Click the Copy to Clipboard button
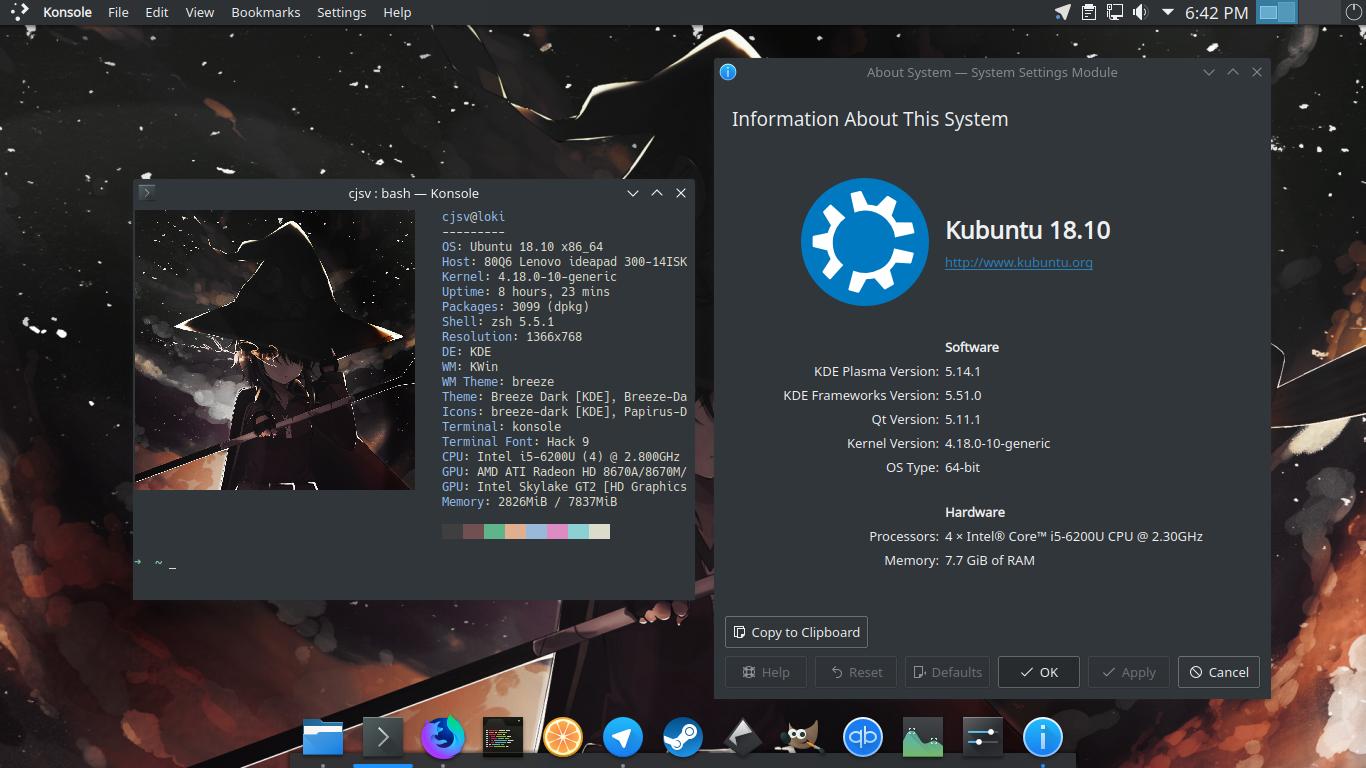The width and height of the screenshot is (1366, 768). (x=796, y=632)
